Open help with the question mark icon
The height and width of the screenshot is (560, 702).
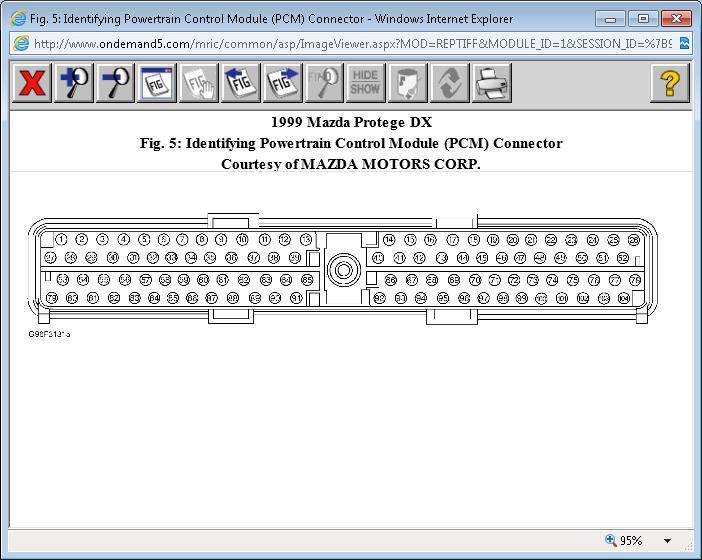click(670, 83)
